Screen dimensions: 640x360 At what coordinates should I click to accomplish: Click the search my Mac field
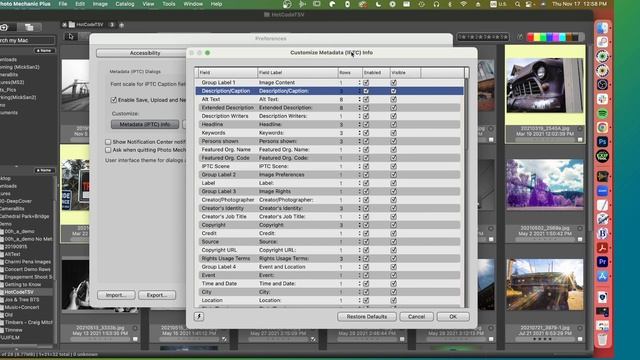pyautogui.click(x=27, y=40)
